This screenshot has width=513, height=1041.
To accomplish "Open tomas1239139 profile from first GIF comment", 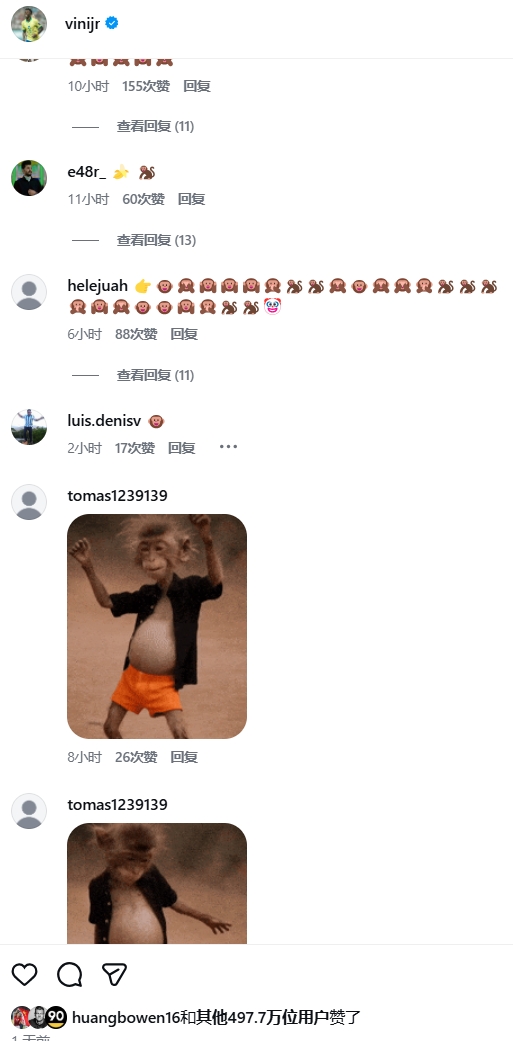I will coord(117,496).
